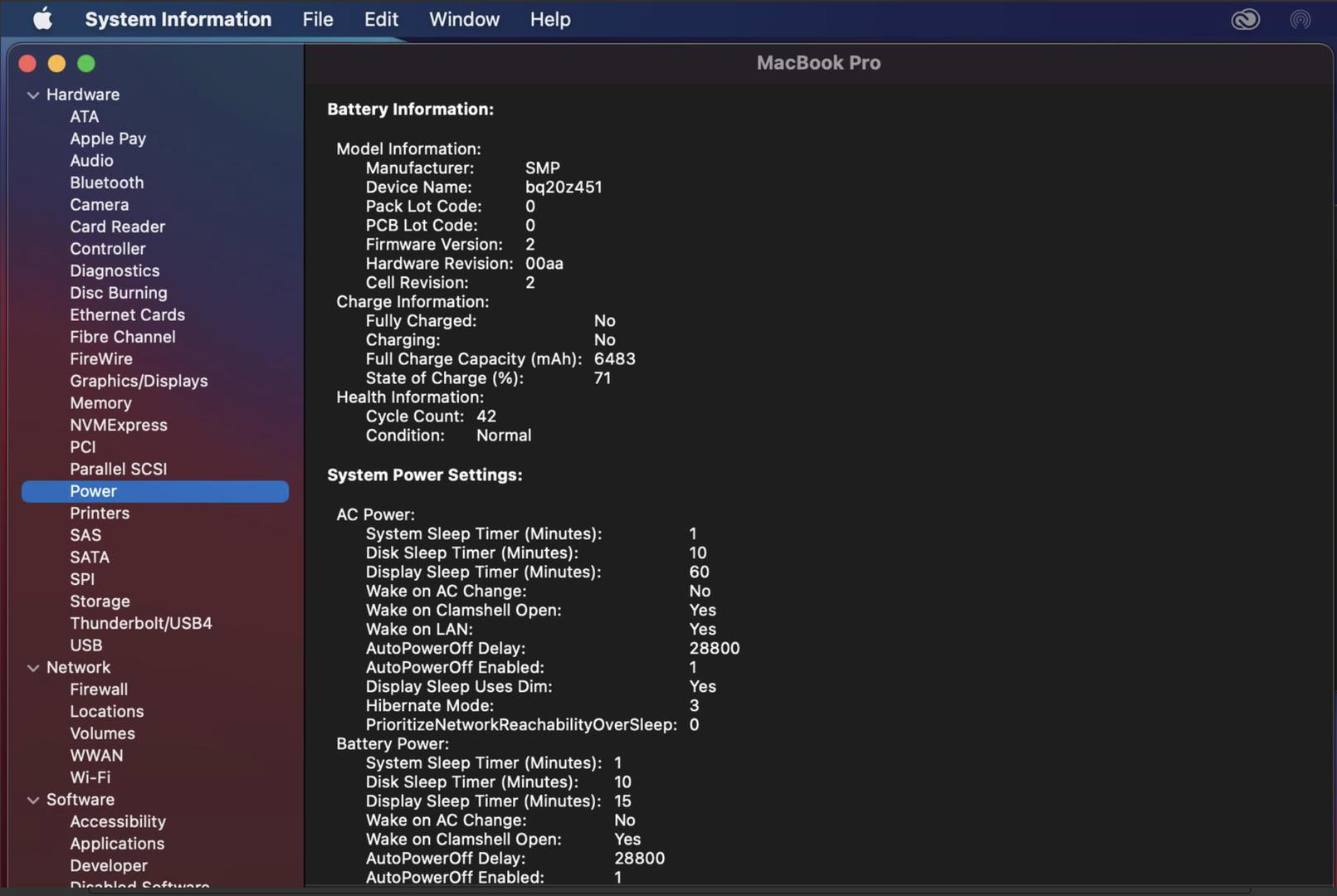Image resolution: width=1337 pixels, height=896 pixels.
Task: Select WWAN under Network
Action: click(96, 756)
